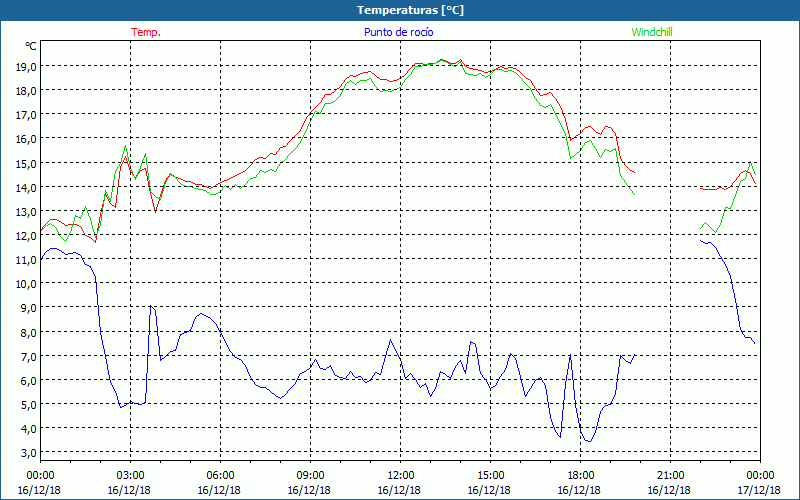Click the 09:00 time axis label
800x500 pixels.
click(310, 476)
